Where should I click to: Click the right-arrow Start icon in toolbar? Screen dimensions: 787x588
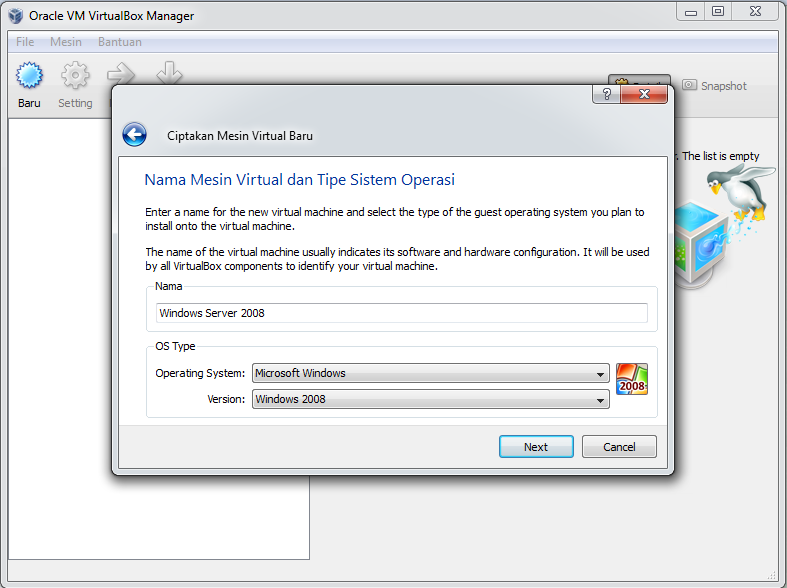pos(121,74)
